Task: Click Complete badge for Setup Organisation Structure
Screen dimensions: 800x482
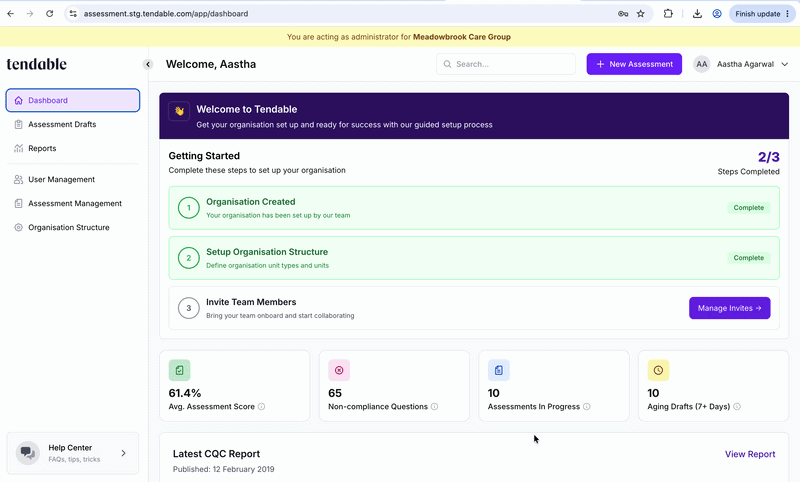Action: (748, 258)
